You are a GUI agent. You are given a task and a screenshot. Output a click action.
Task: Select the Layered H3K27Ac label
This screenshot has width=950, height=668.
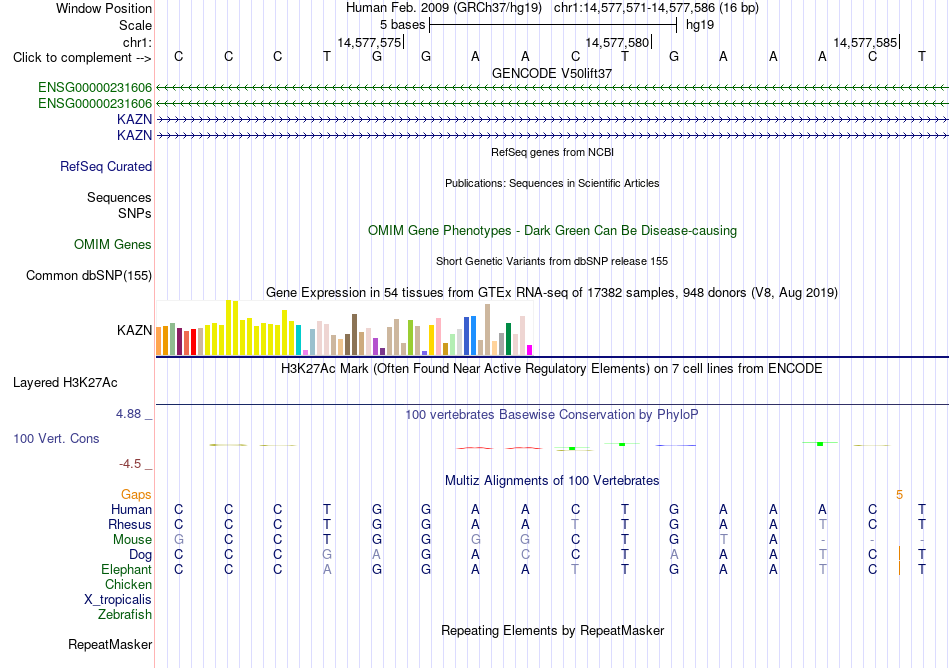tap(65, 383)
